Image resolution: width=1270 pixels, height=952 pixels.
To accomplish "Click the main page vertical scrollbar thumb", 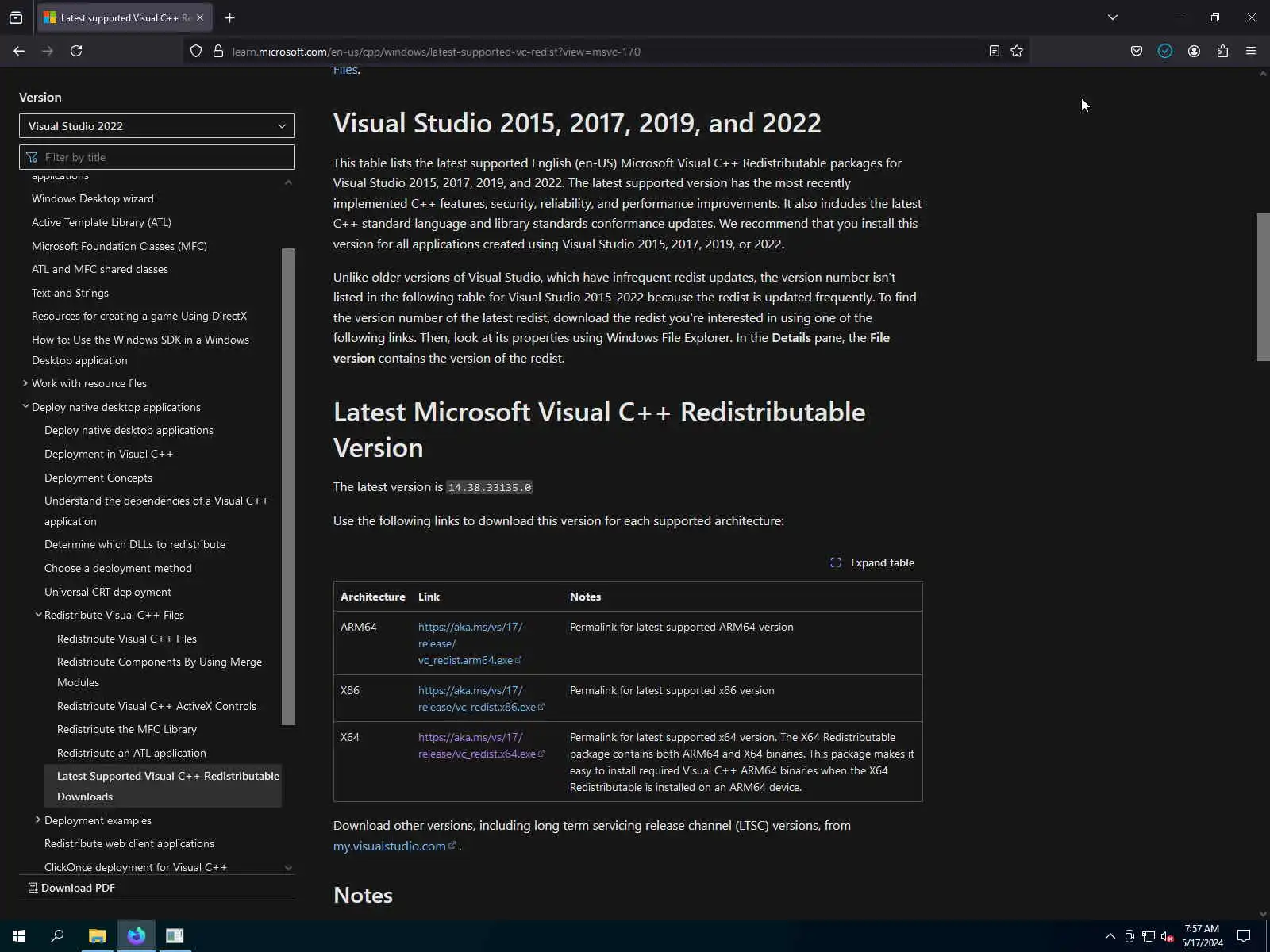I will (x=1263, y=287).
